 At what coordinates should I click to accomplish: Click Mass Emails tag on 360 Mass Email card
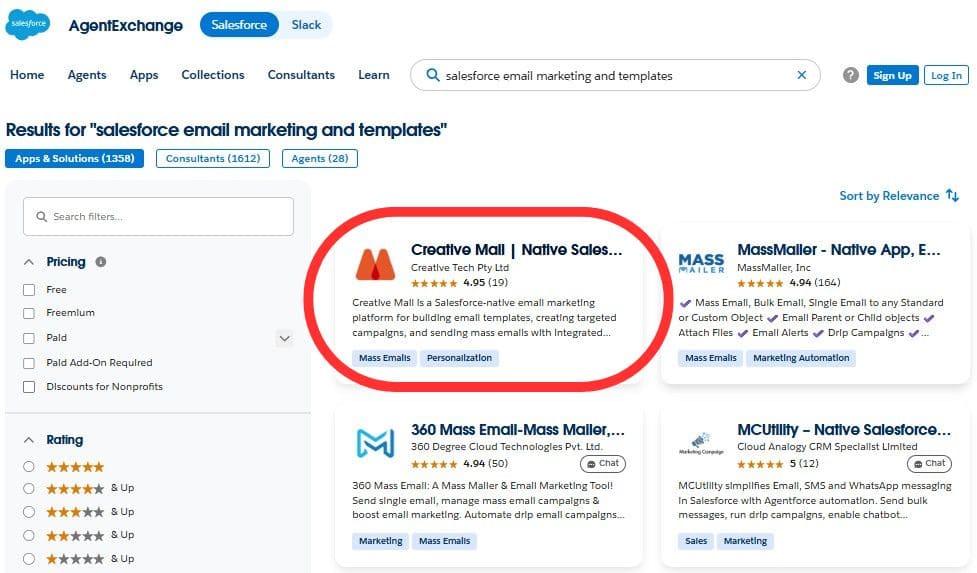pos(445,541)
